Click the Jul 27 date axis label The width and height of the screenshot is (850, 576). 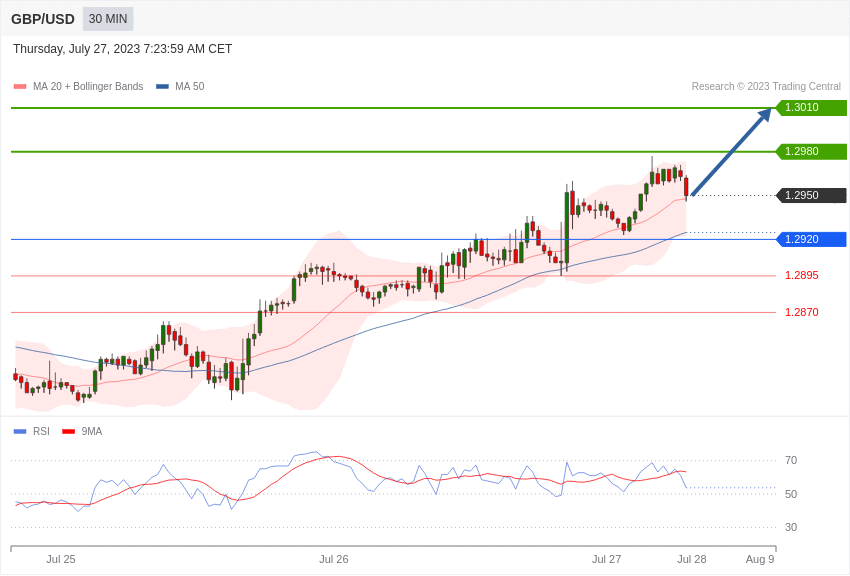click(x=606, y=559)
